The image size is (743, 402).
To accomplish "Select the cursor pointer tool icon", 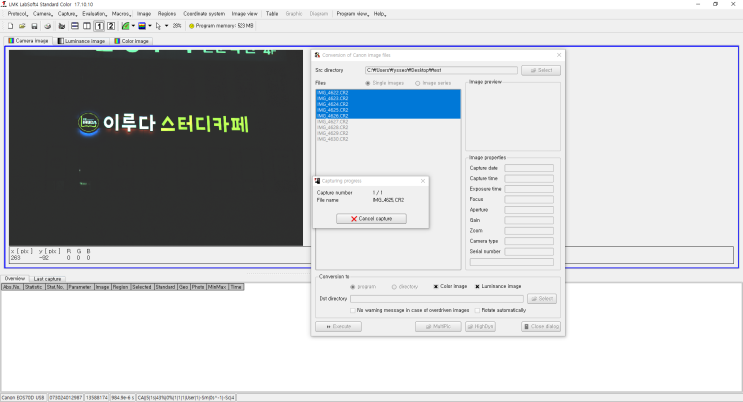I will pyautogui.click(x=158, y=26).
